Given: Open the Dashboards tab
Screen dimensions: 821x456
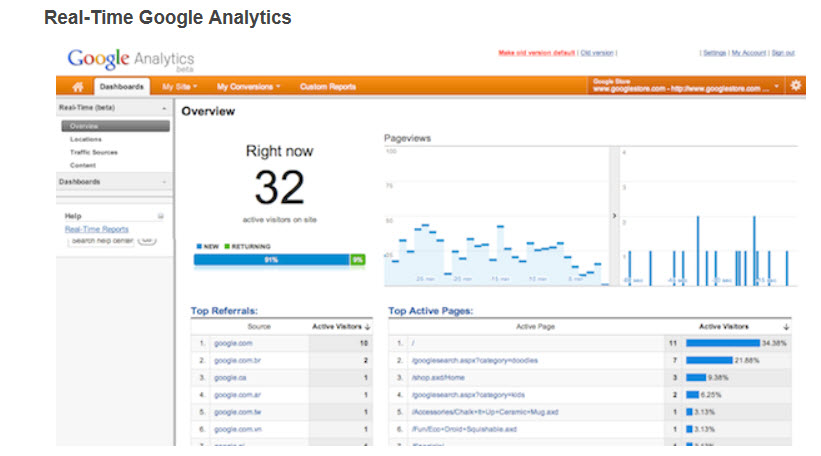Looking at the screenshot, I should [x=121, y=86].
